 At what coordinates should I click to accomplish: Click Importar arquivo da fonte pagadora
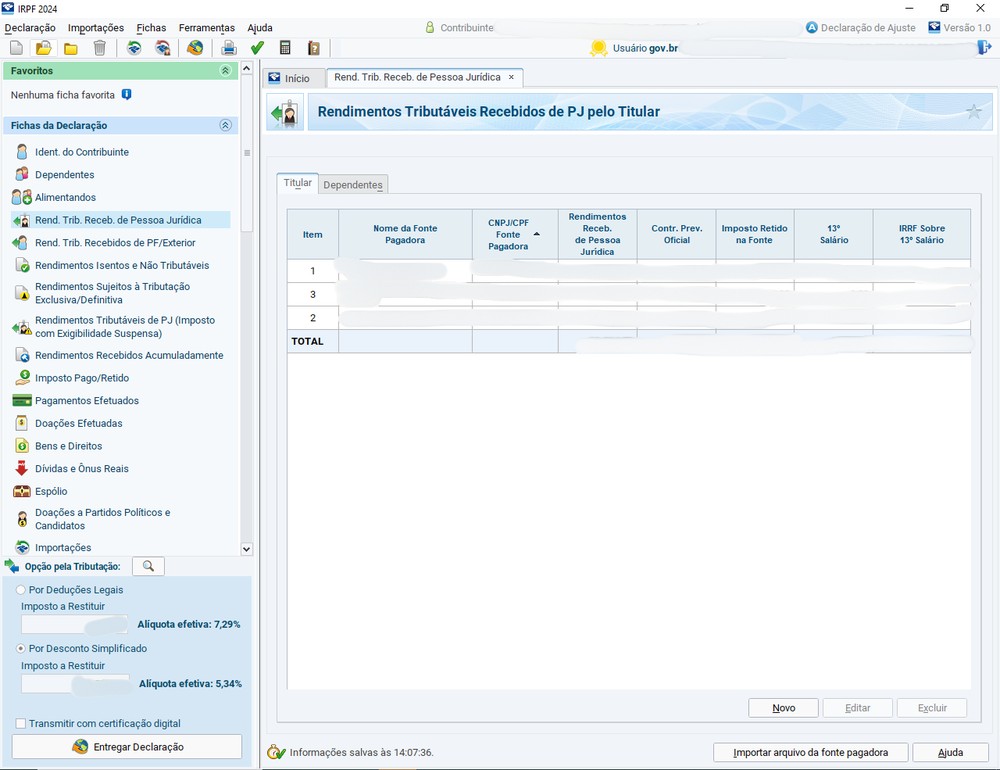click(x=811, y=752)
